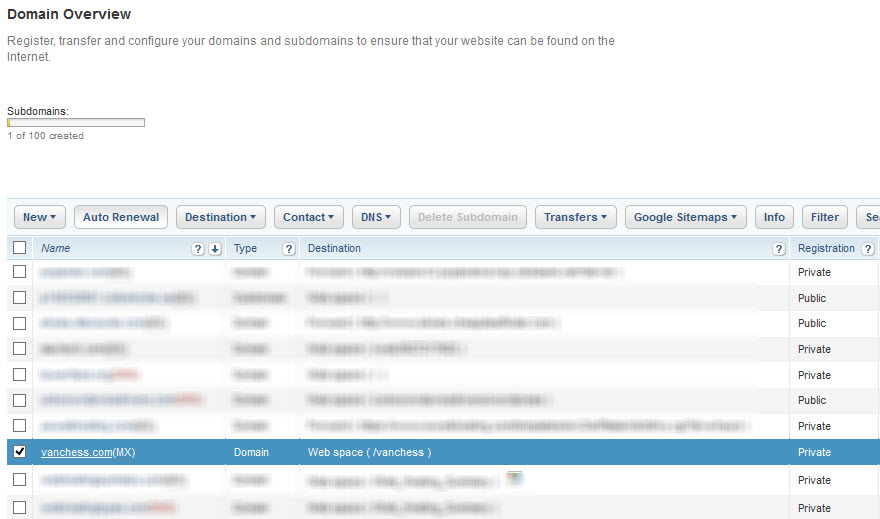Click the Auto Renewal button
880x519 pixels.
coord(121,217)
